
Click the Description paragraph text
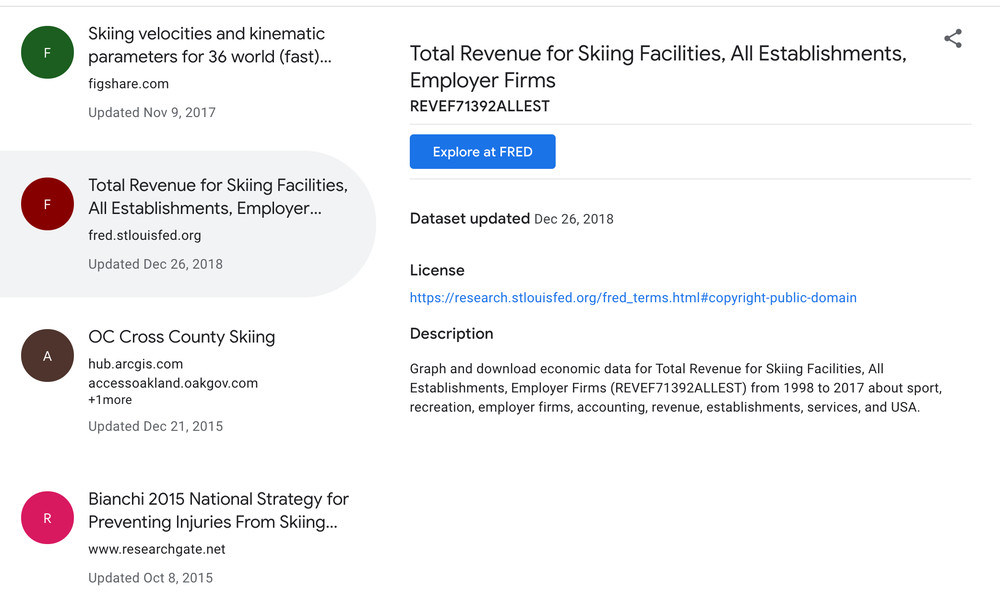coord(675,388)
